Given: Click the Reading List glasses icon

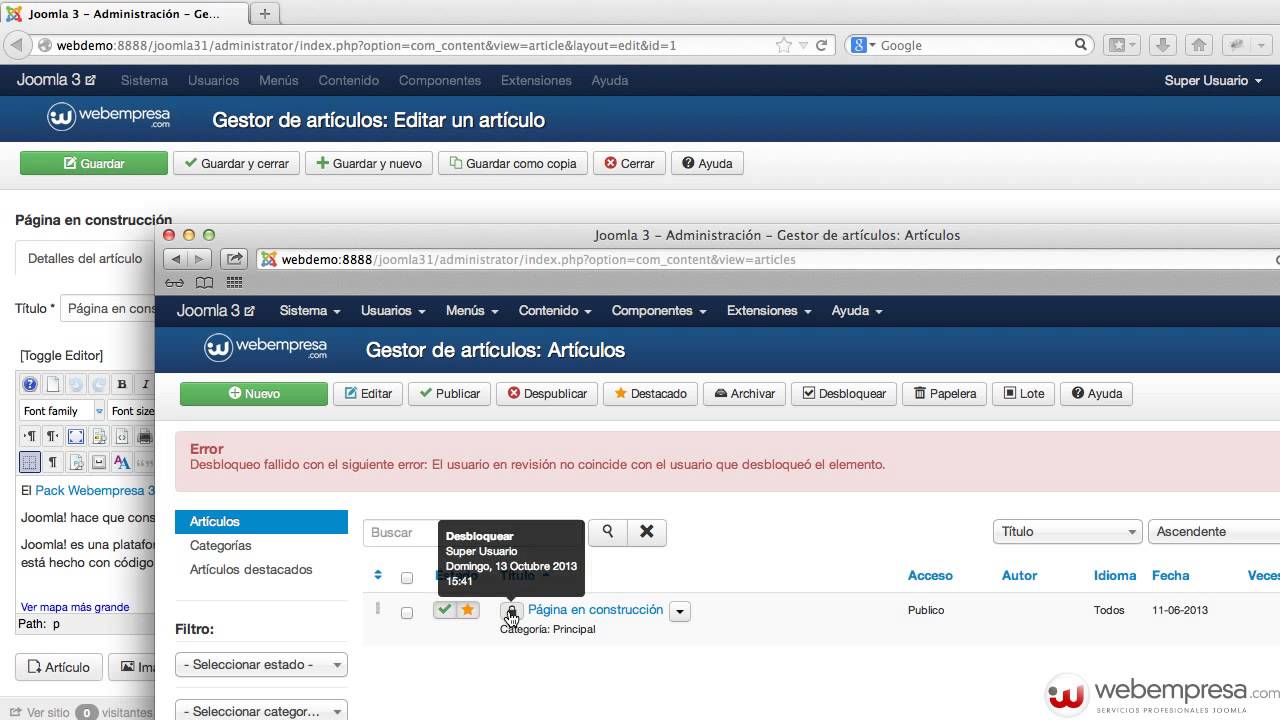Looking at the screenshot, I should tap(175, 283).
